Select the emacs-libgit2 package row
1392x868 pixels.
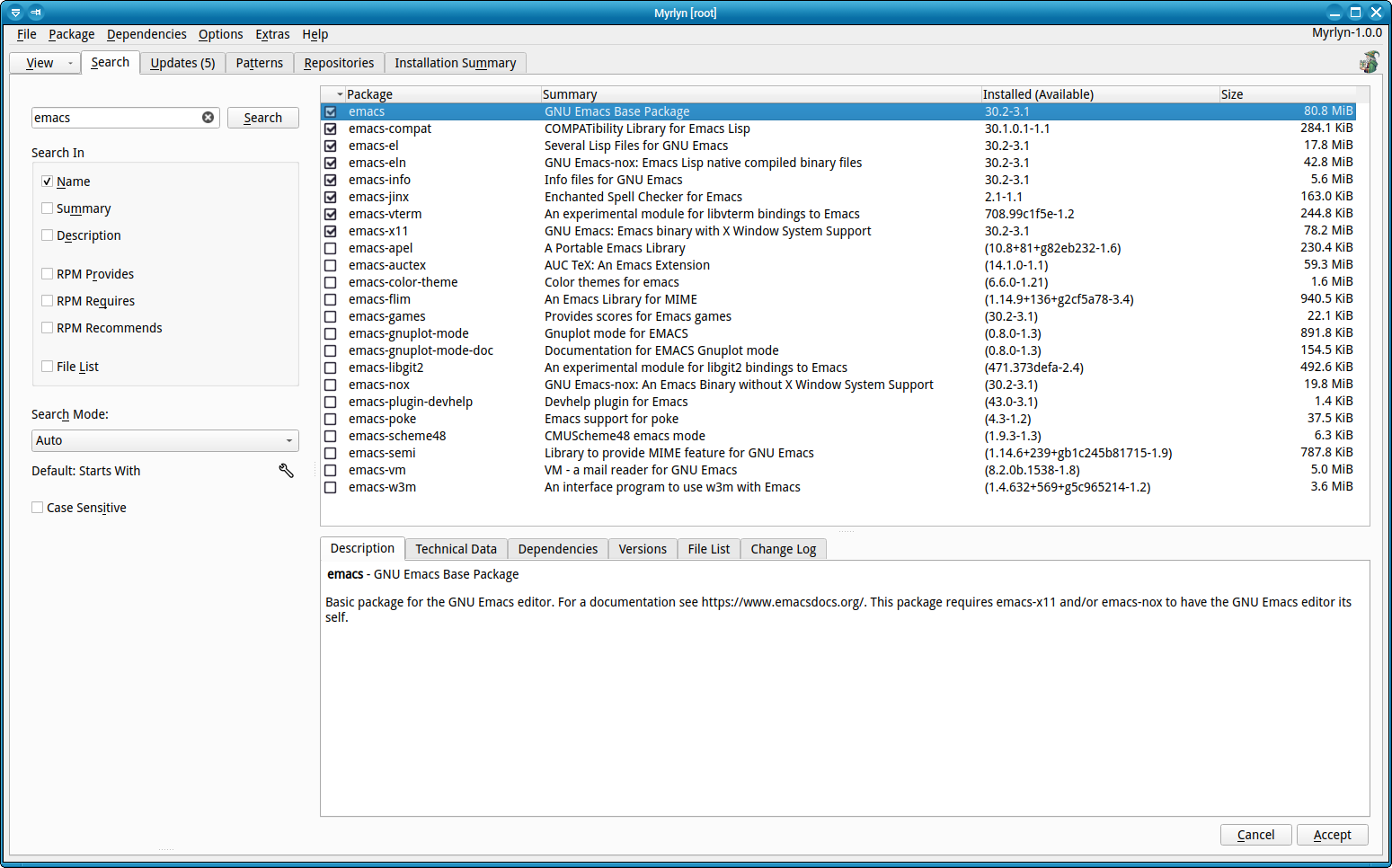pyautogui.click(x=838, y=368)
